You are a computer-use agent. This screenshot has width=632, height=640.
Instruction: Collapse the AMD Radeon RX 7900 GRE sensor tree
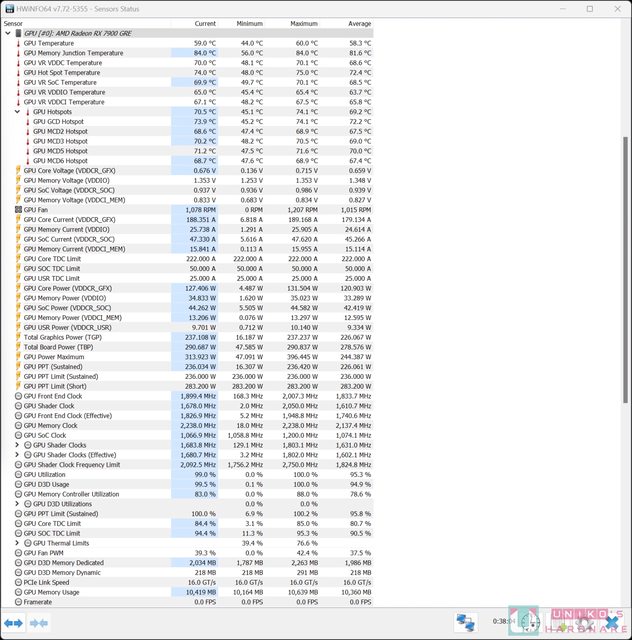coord(9,33)
